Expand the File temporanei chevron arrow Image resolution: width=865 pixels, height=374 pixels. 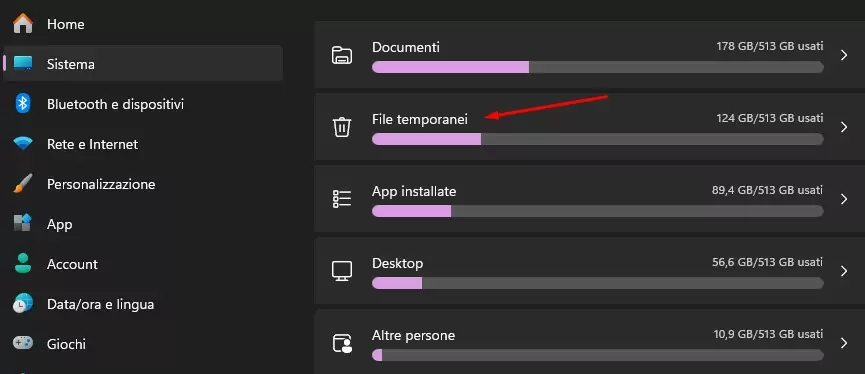(x=843, y=127)
